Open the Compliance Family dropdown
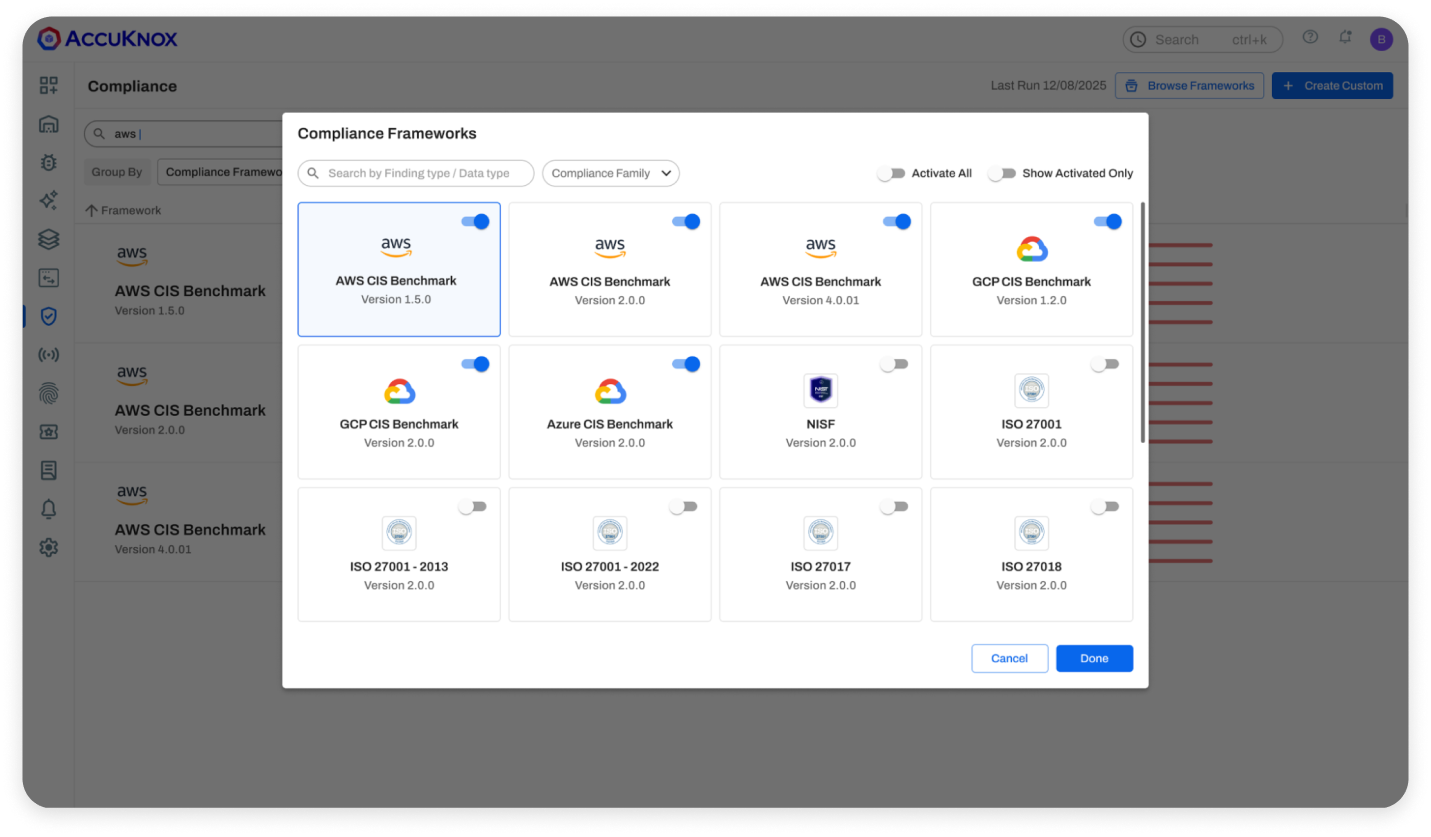Image resolution: width=1431 pixels, height=837 pixels. (610, 173)
